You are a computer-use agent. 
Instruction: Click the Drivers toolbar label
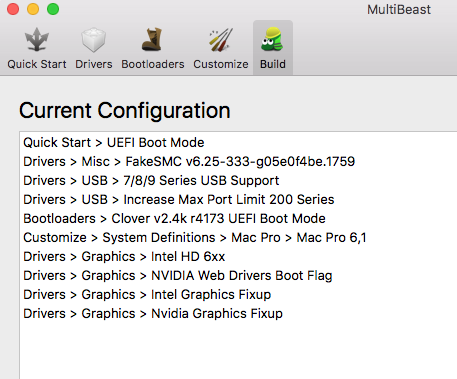(x=94, y=64)
